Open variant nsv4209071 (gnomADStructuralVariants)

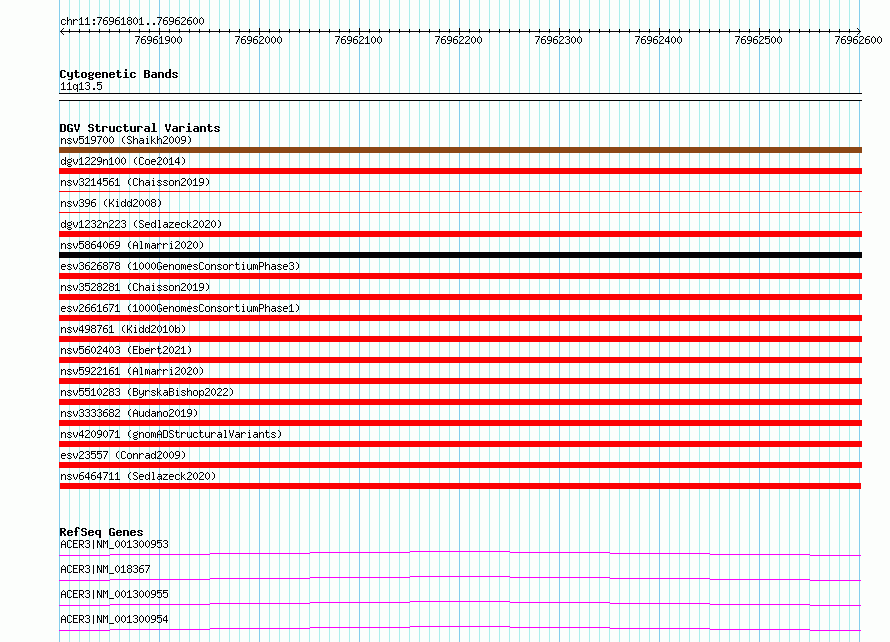click(171, 434)
